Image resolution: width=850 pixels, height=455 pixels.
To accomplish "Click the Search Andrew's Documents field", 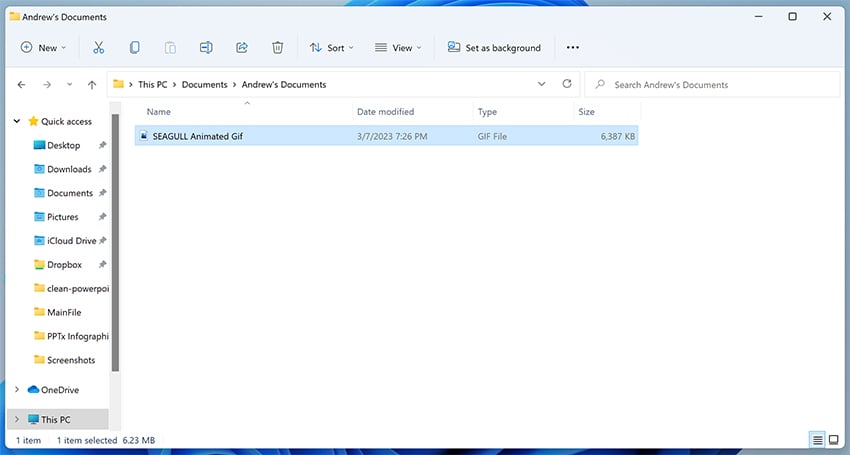I will click(710, 85).
